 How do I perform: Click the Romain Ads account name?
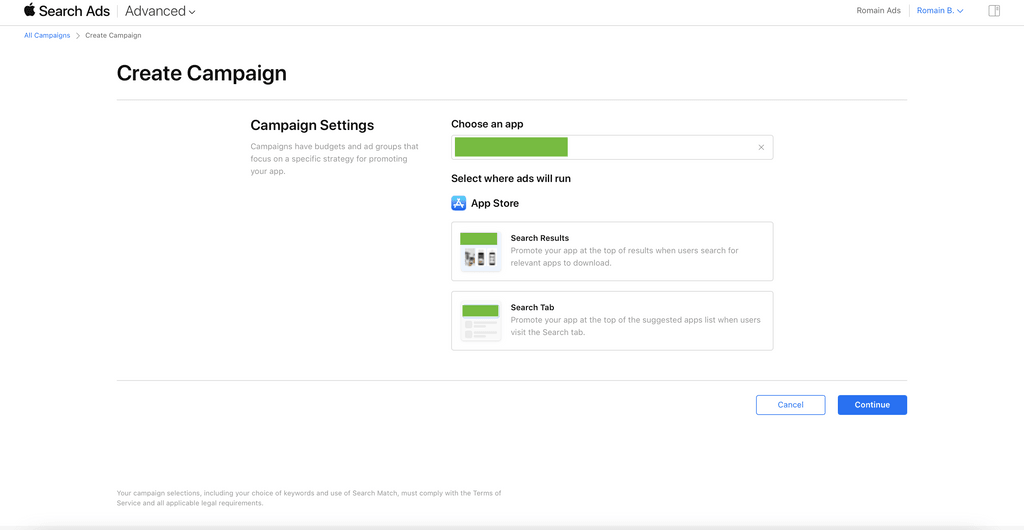(878, 10)
